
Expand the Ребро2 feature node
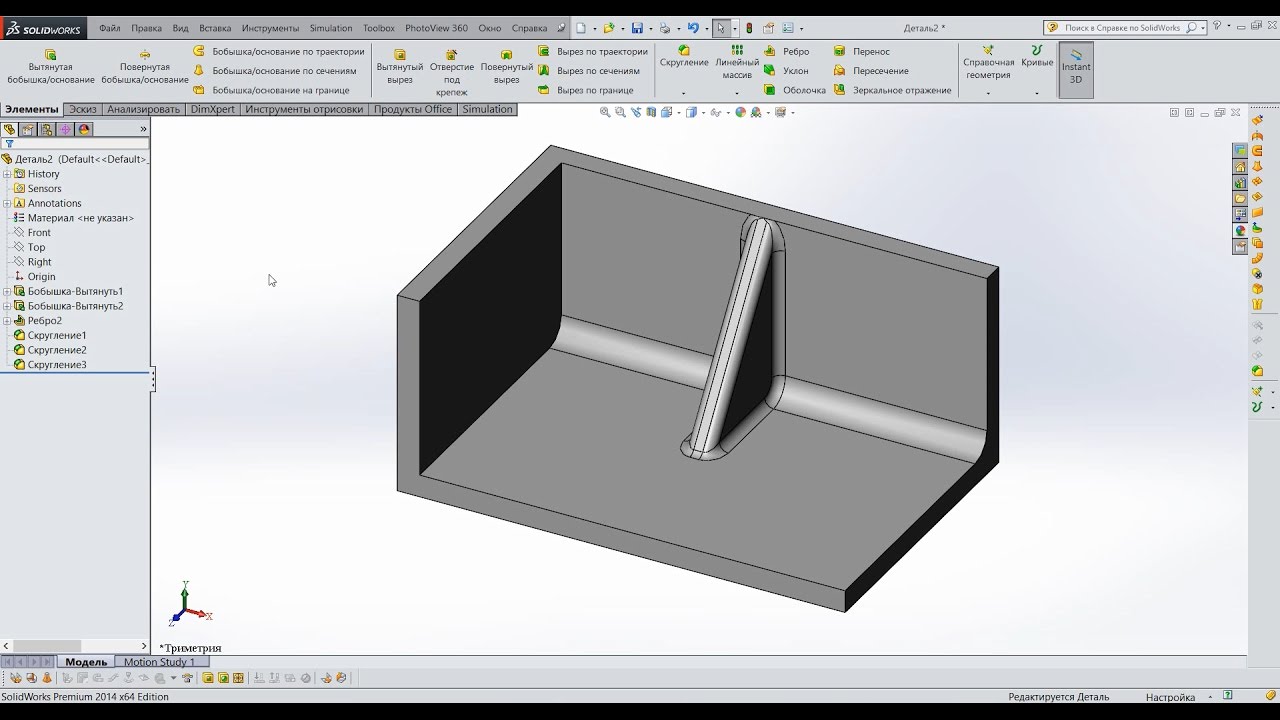tap(7, 321)
